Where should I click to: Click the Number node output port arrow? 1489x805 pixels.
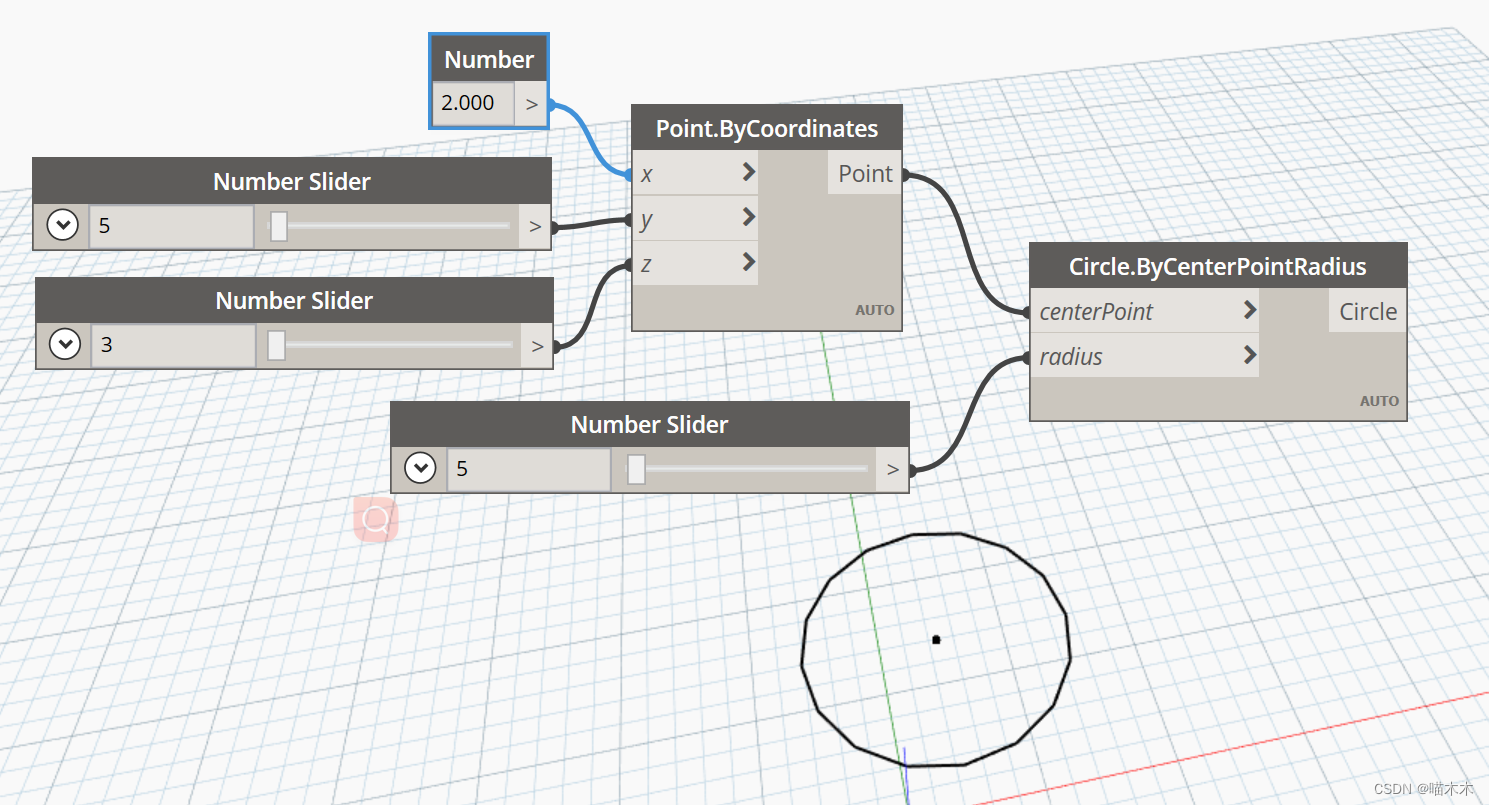531,103
